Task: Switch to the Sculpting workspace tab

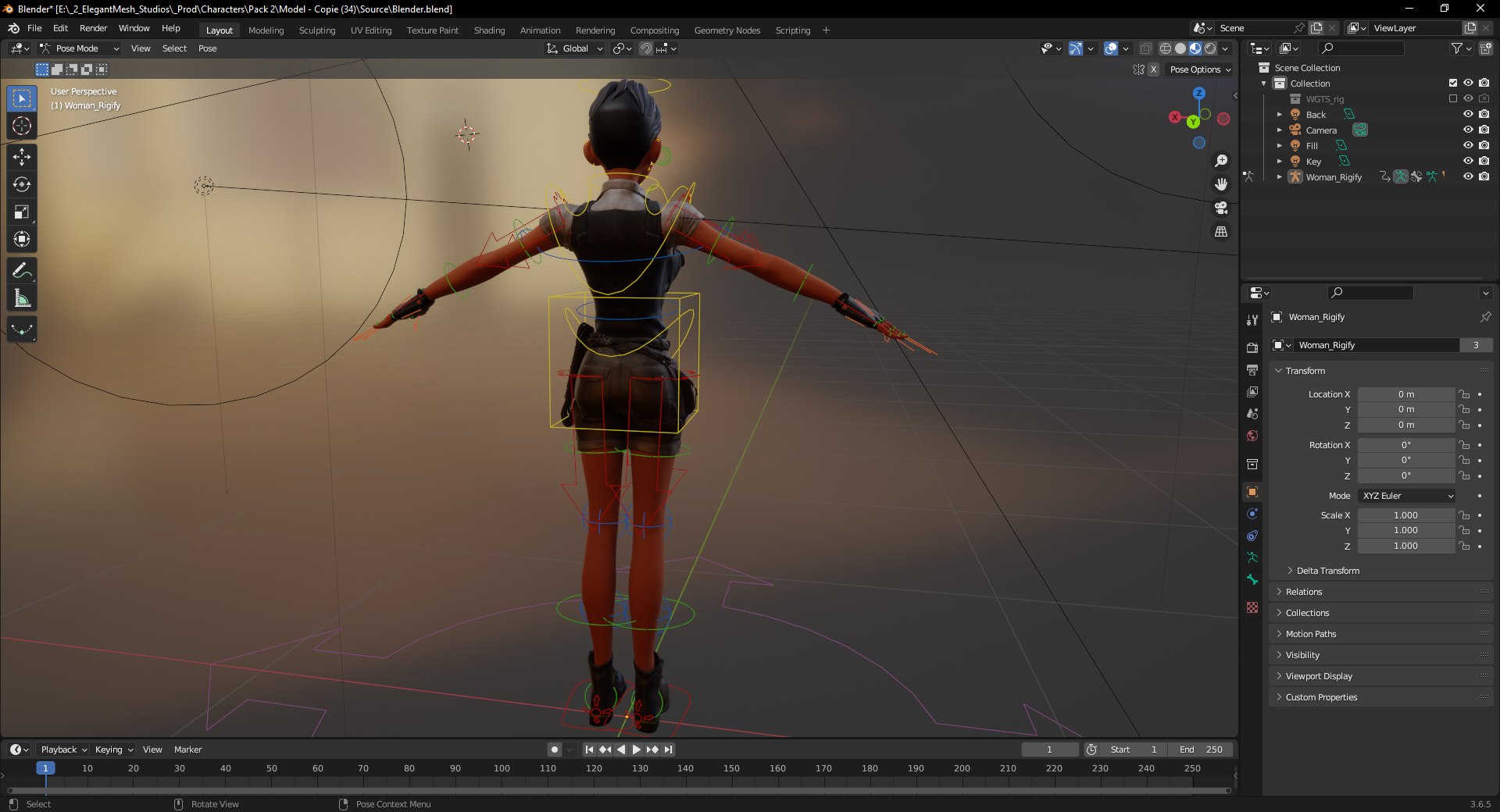Action: [x=316, y=30]
